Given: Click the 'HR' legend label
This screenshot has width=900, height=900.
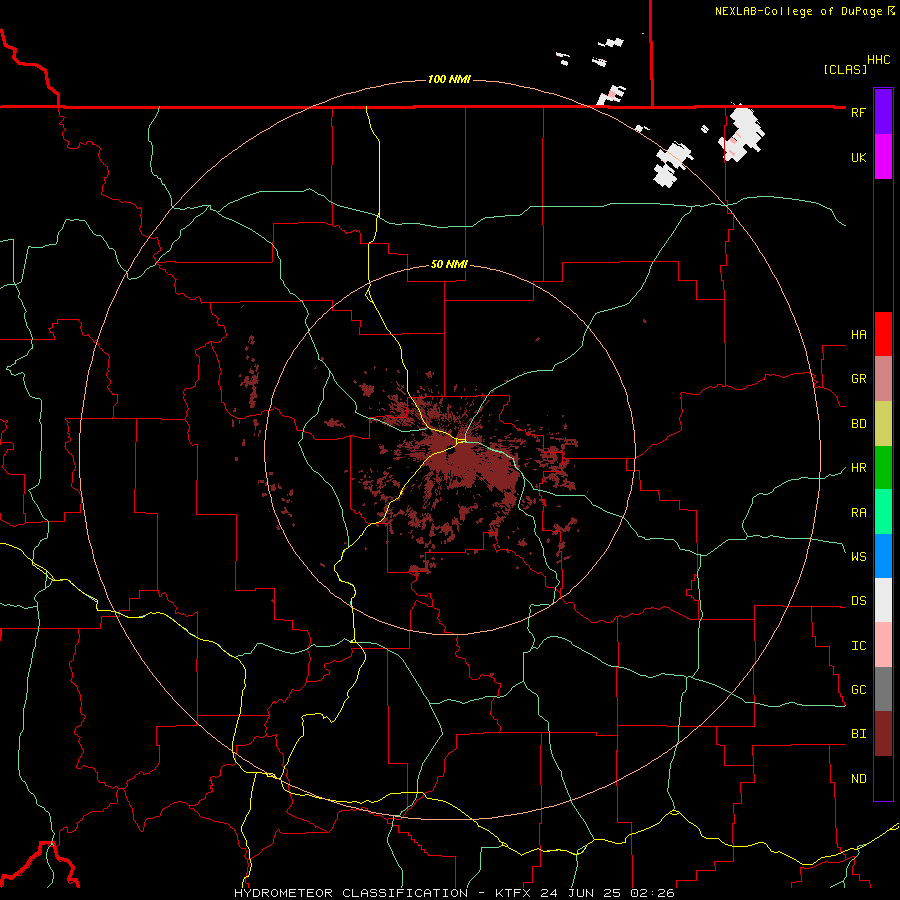Looking at the screenshot, I should point(858,468).
